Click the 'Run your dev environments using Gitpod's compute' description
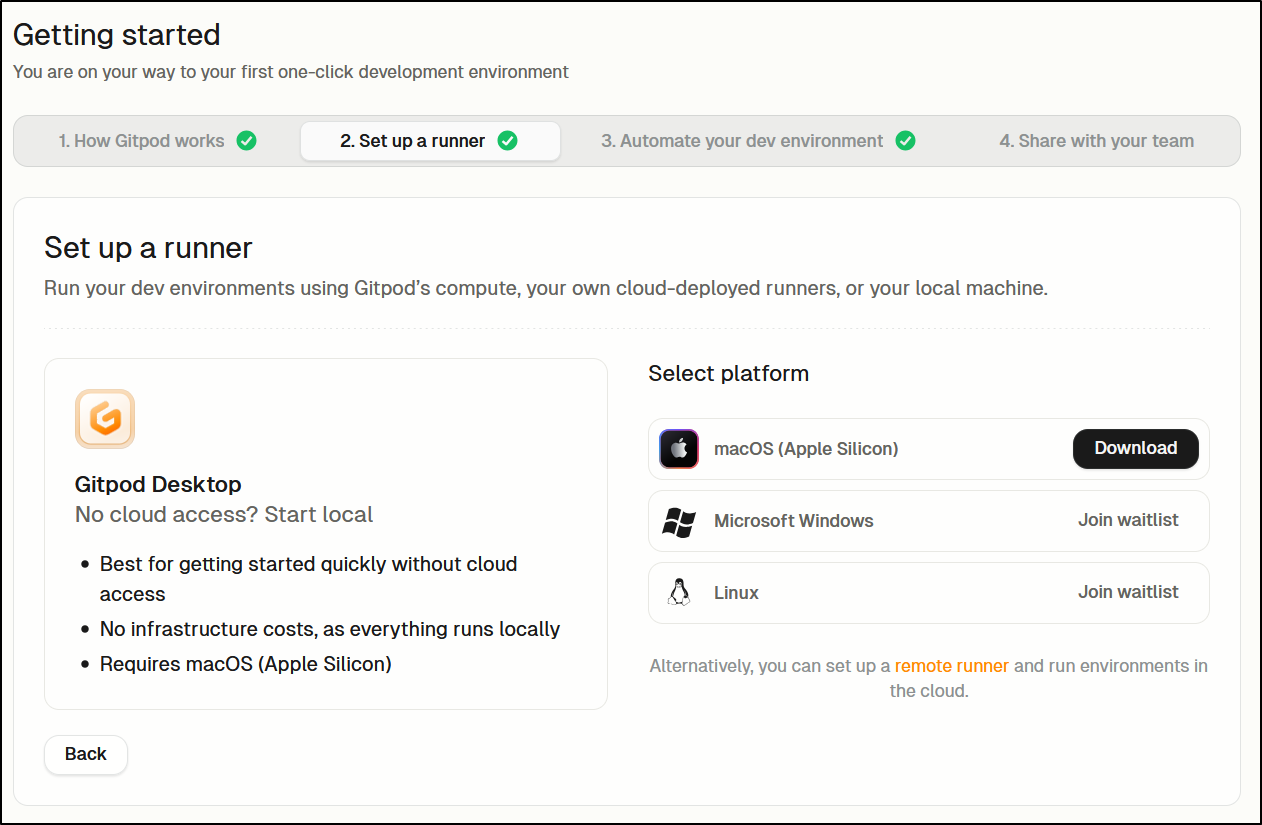The height and width of the screenshot is (825, 1262). pyautogui.click(x=546, y=289)
